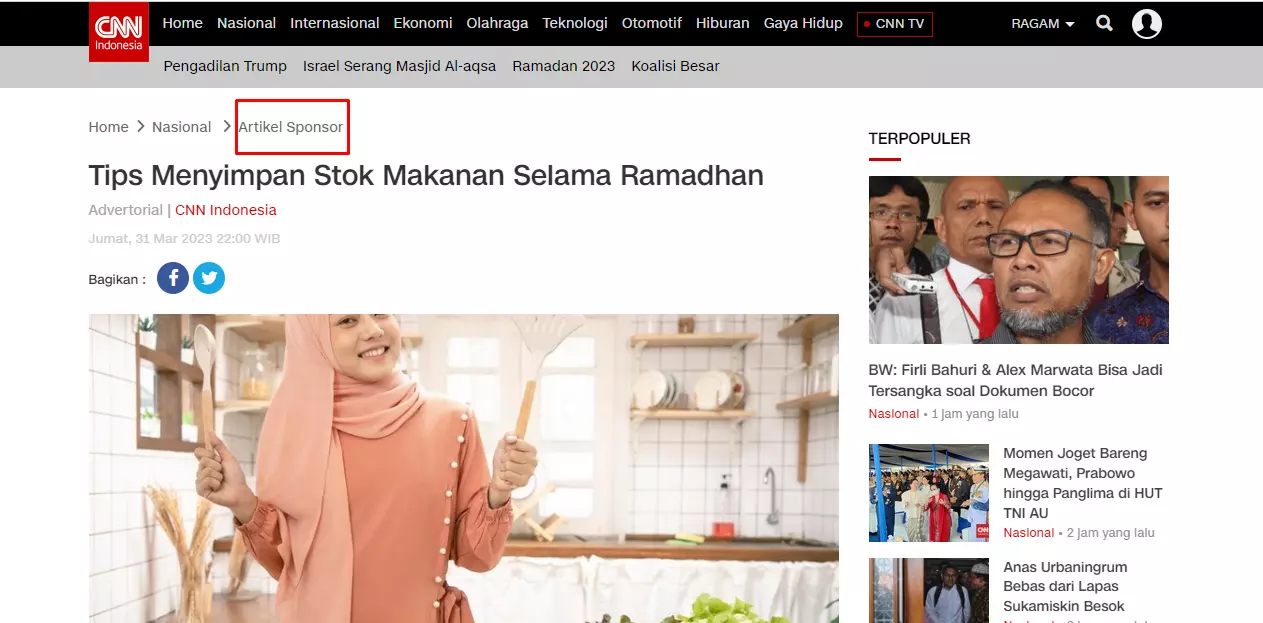1263x623 pixels.
Task: Switch to the Olahraga section
Action: click(x=497, y=23)
